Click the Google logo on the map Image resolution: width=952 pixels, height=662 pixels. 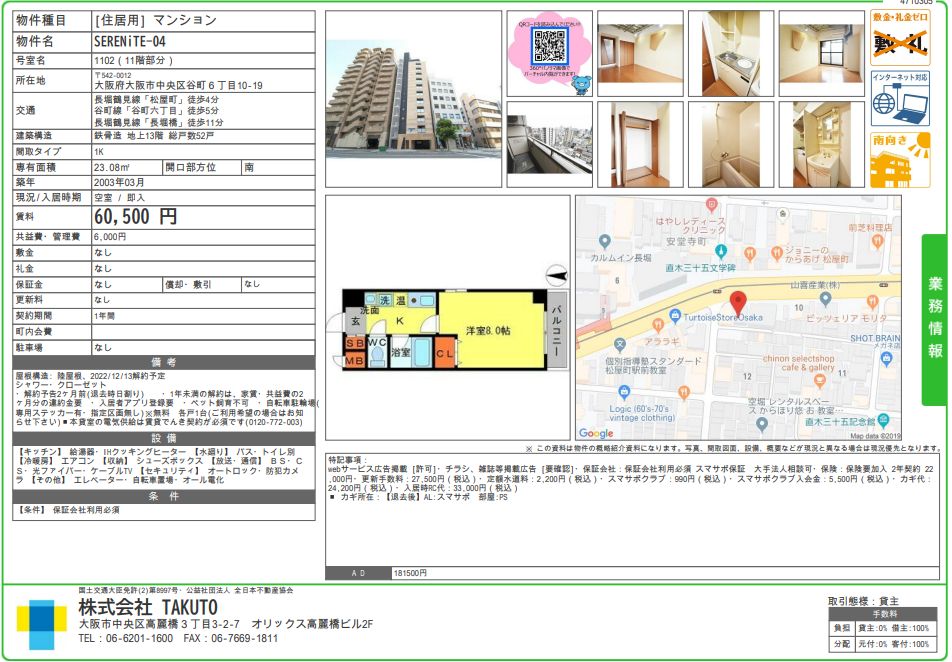point(596,433)
